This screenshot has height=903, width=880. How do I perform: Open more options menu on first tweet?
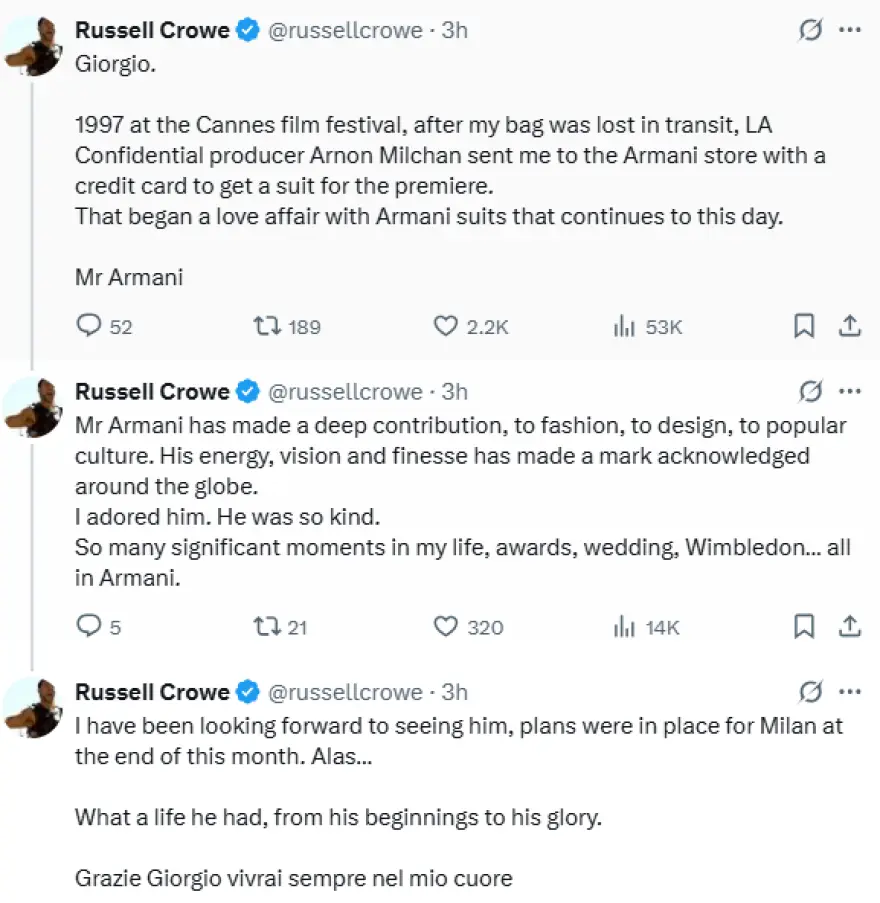click(x=850, y=30)
